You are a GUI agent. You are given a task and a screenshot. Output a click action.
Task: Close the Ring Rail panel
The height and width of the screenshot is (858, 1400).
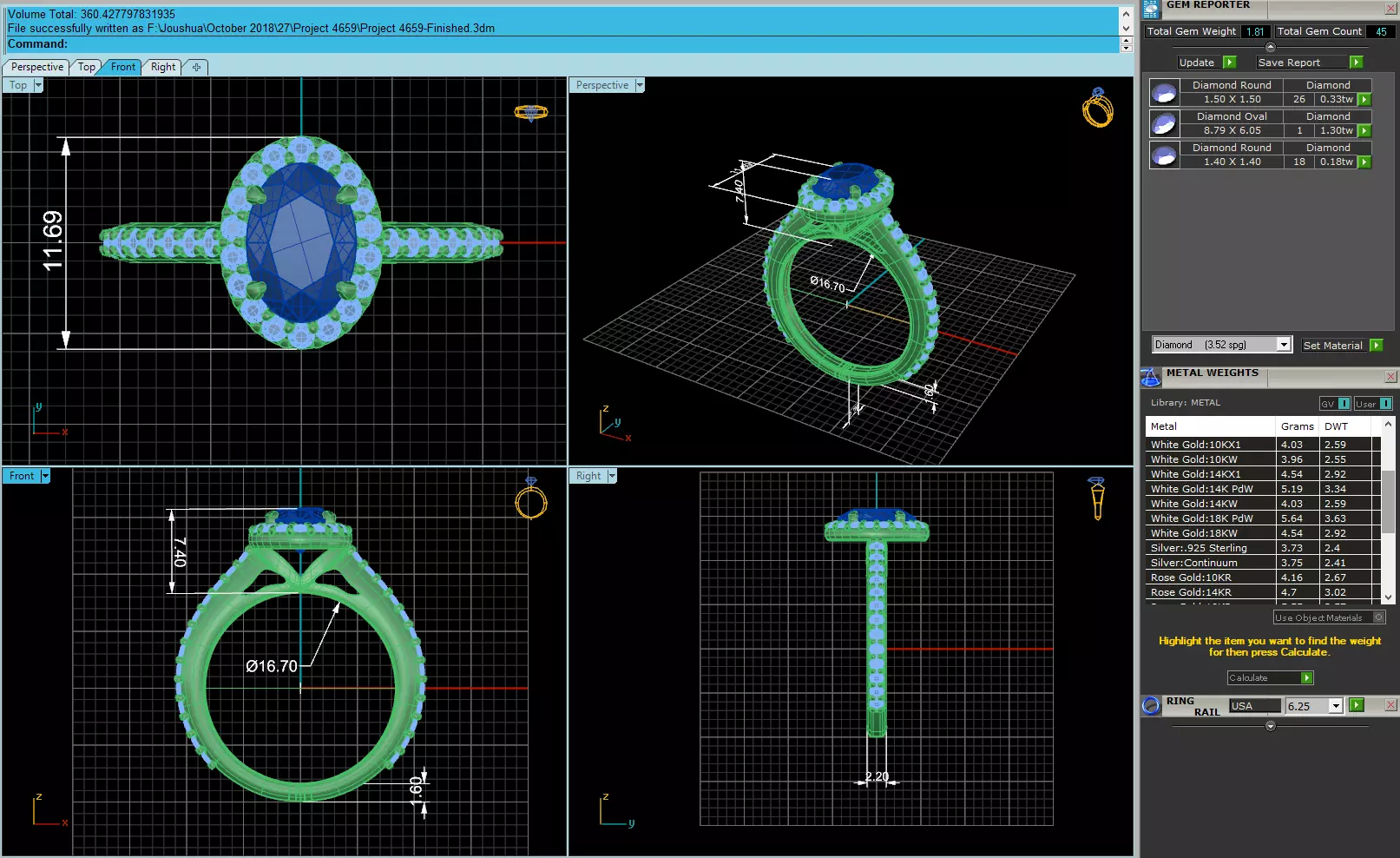click(x=1390, y=705)
